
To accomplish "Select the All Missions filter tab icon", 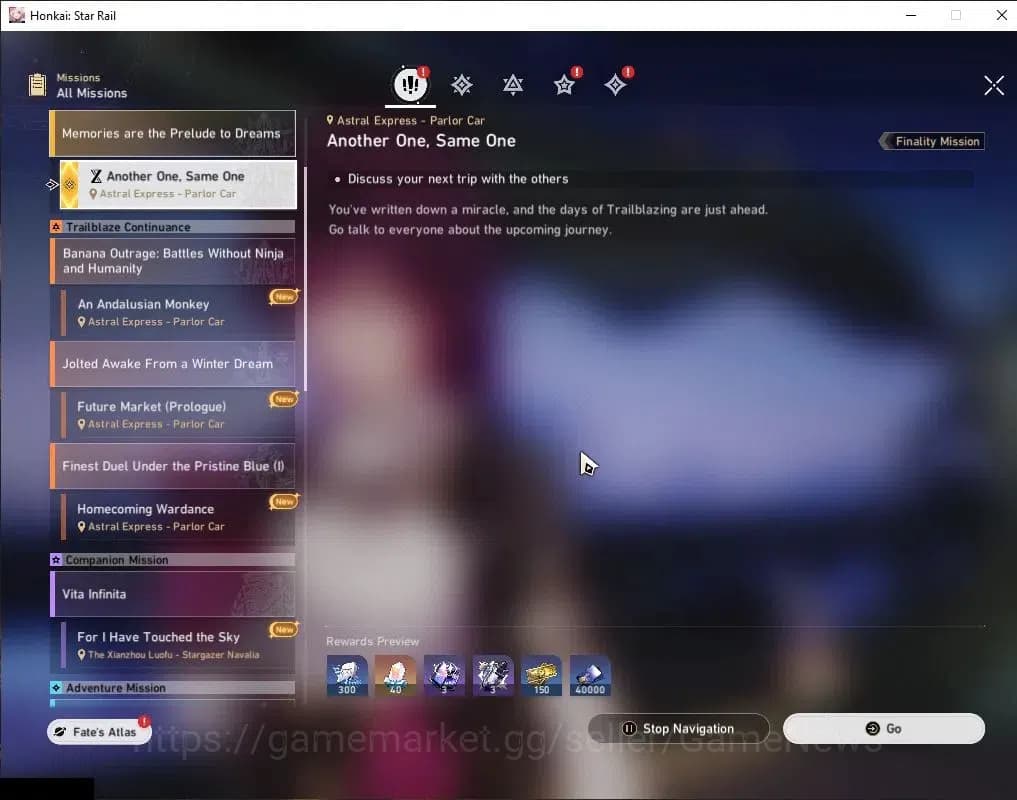I will (411, 84).
